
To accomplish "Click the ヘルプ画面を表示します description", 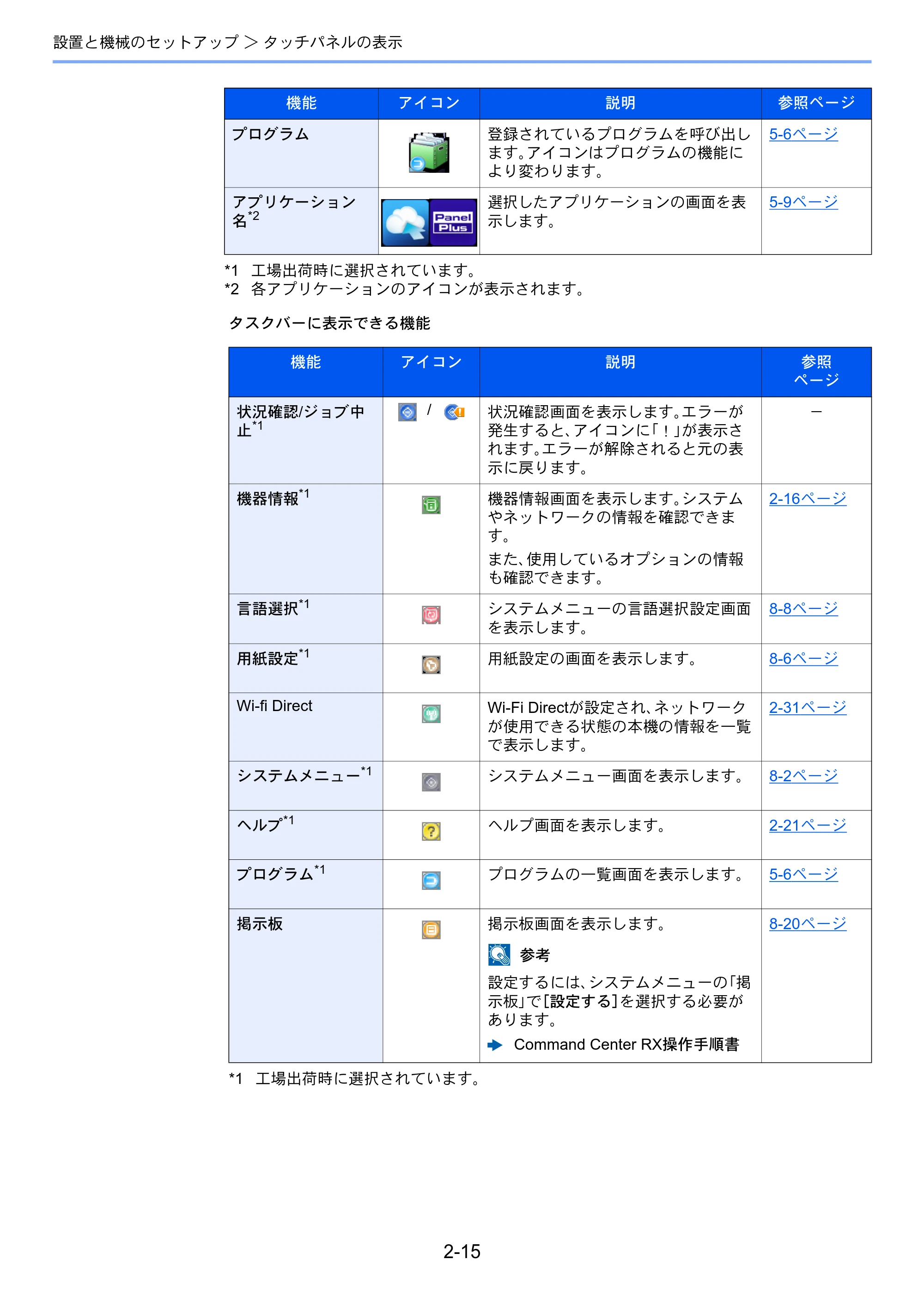I will [x=577, y=826].
